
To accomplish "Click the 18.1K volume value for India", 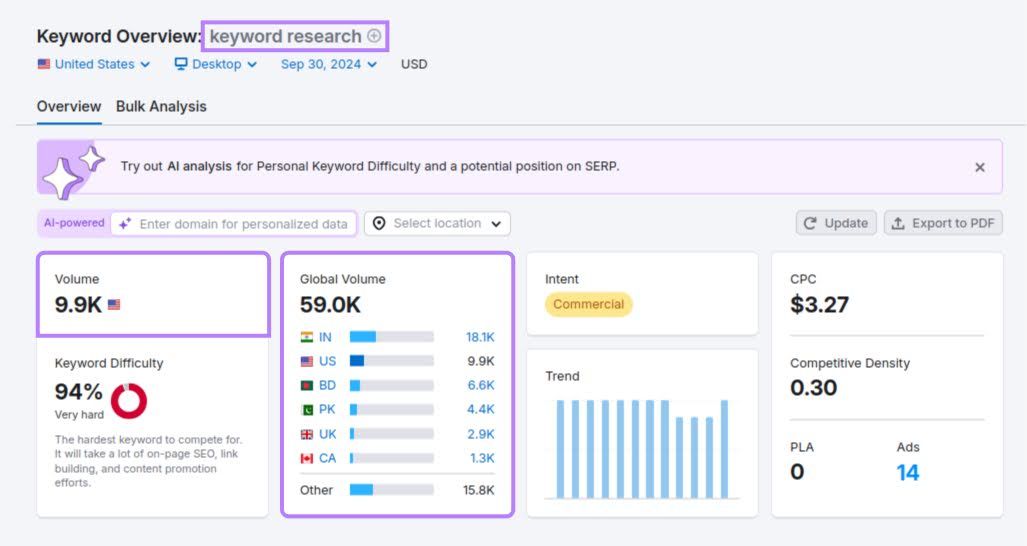I will click(x=480, y=337).
